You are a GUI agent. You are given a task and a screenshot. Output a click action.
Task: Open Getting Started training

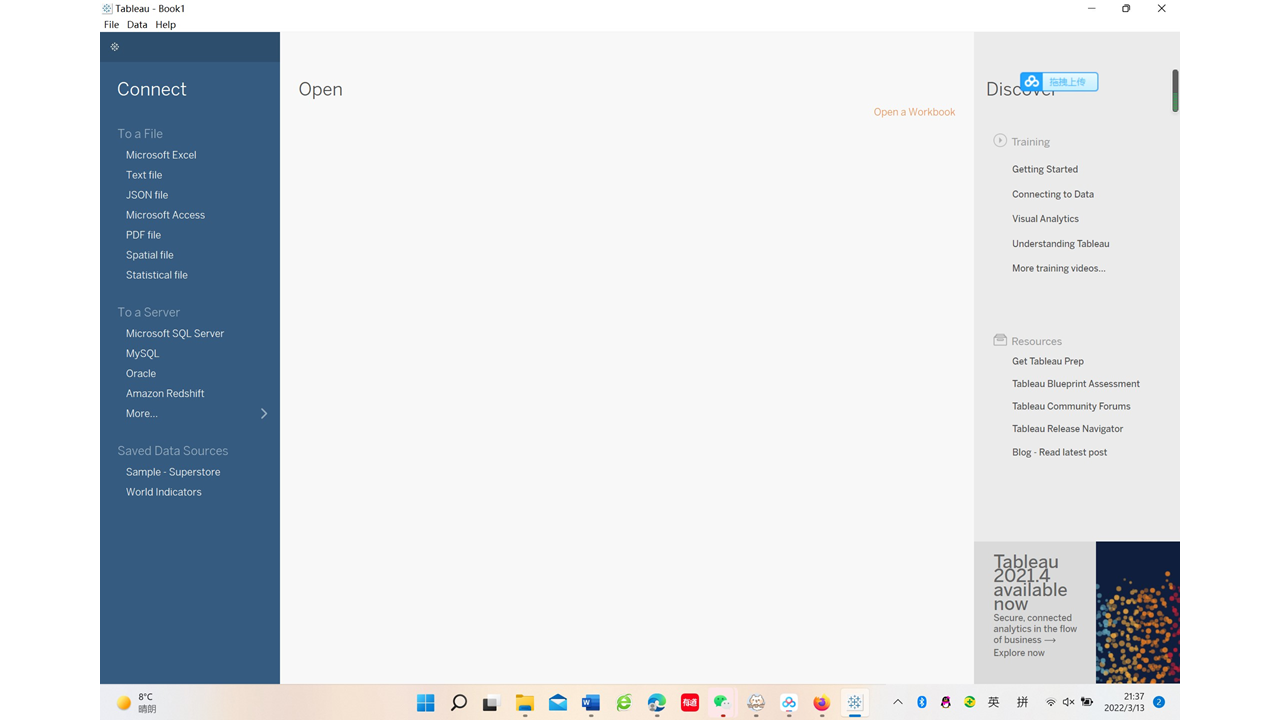click(1045, 169)
